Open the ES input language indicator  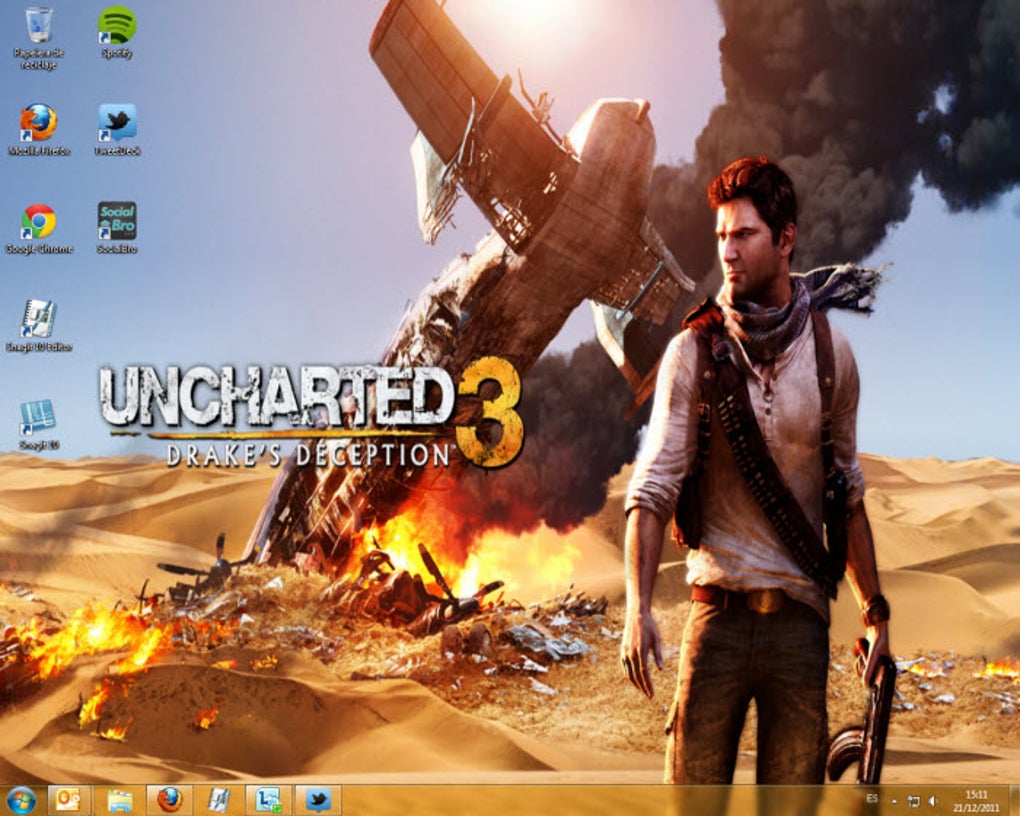pyautogui.click(x=872, y=798)
